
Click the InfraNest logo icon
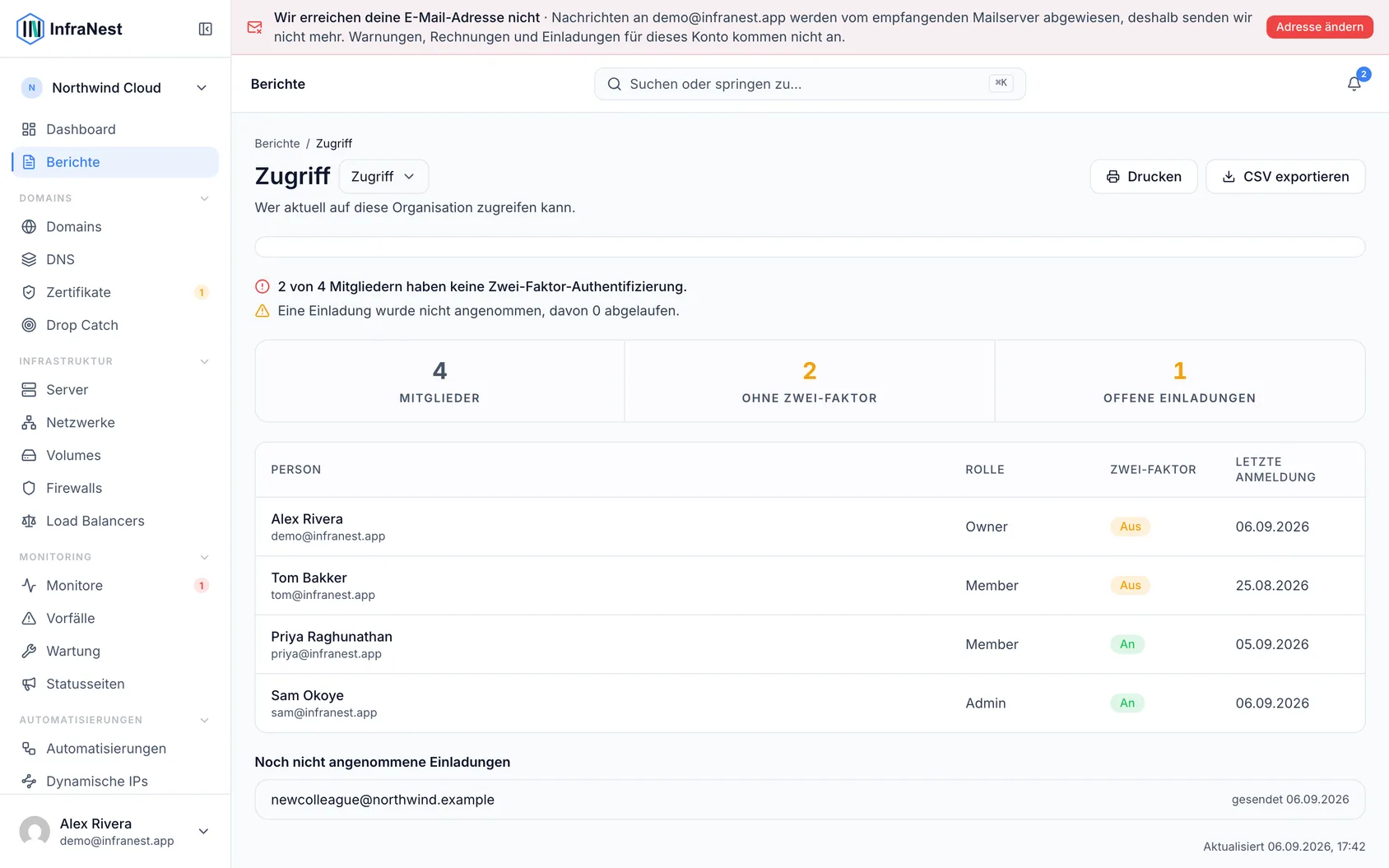30,29
